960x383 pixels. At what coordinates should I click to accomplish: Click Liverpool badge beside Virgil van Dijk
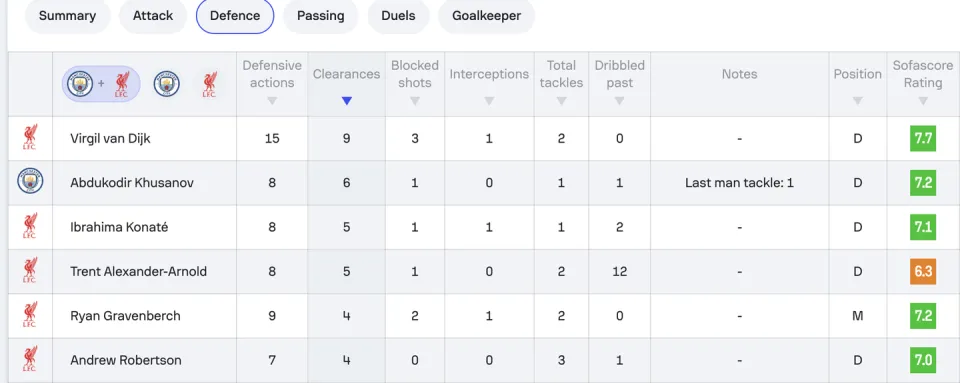[x=30, y=138]
